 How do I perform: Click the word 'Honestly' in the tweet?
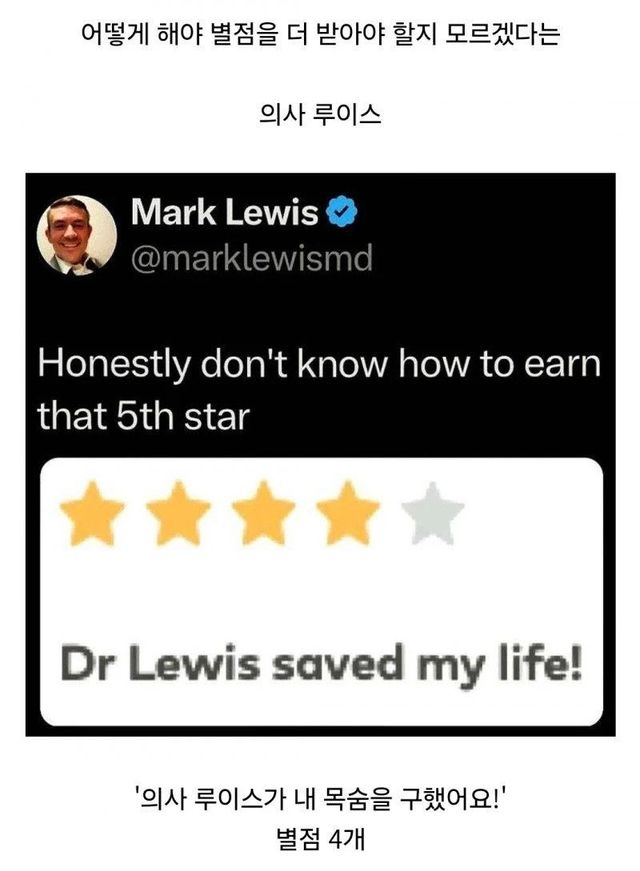point(114,364)
